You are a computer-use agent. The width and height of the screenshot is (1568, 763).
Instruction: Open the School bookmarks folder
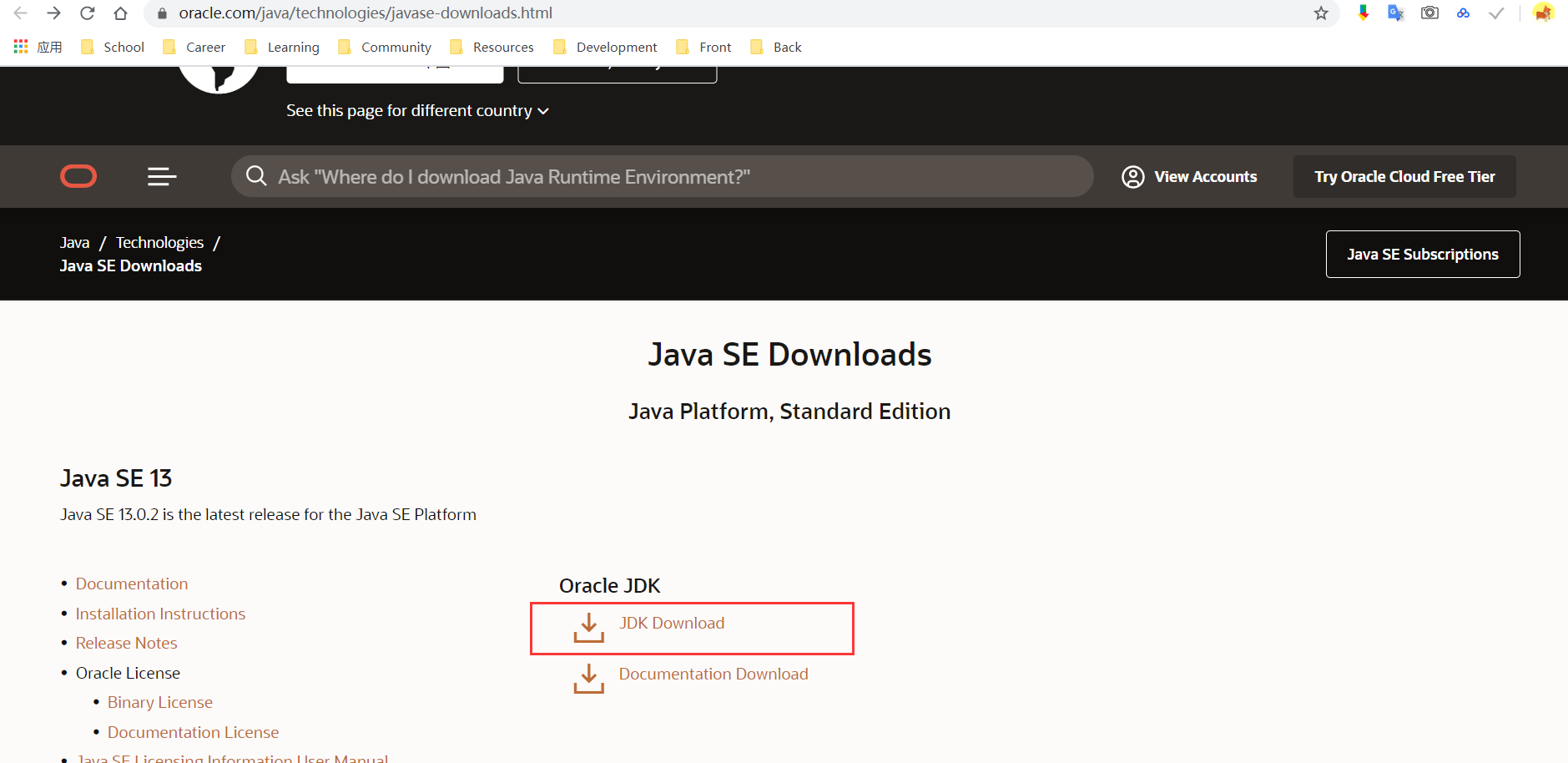(x=123, y=47)
